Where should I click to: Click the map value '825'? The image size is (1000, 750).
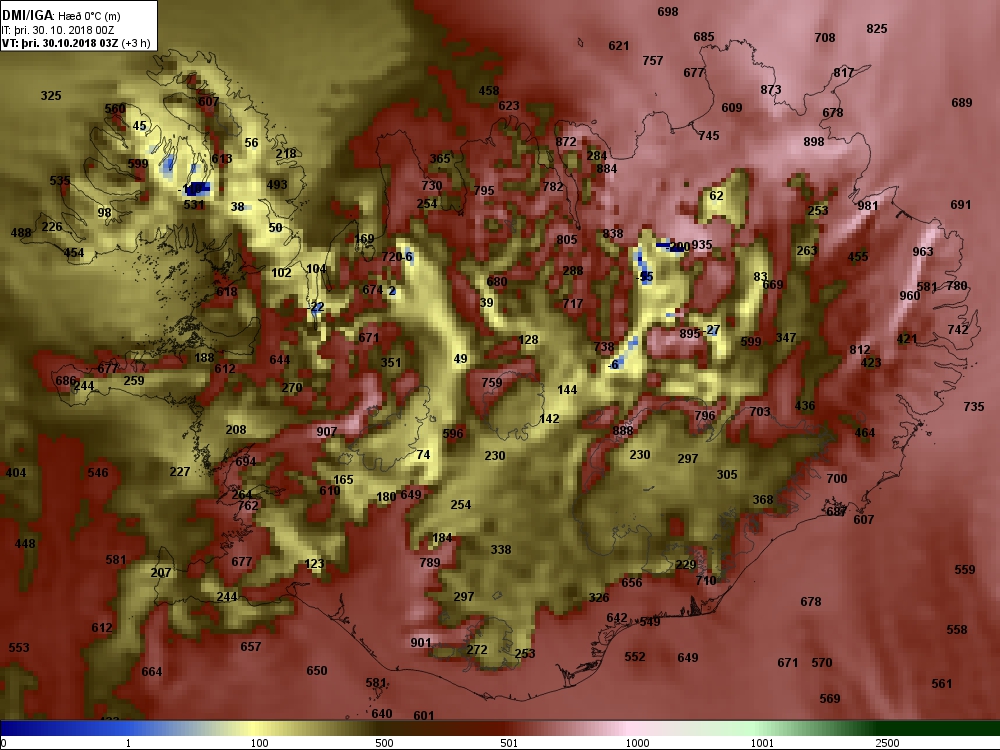pos(877,29)
